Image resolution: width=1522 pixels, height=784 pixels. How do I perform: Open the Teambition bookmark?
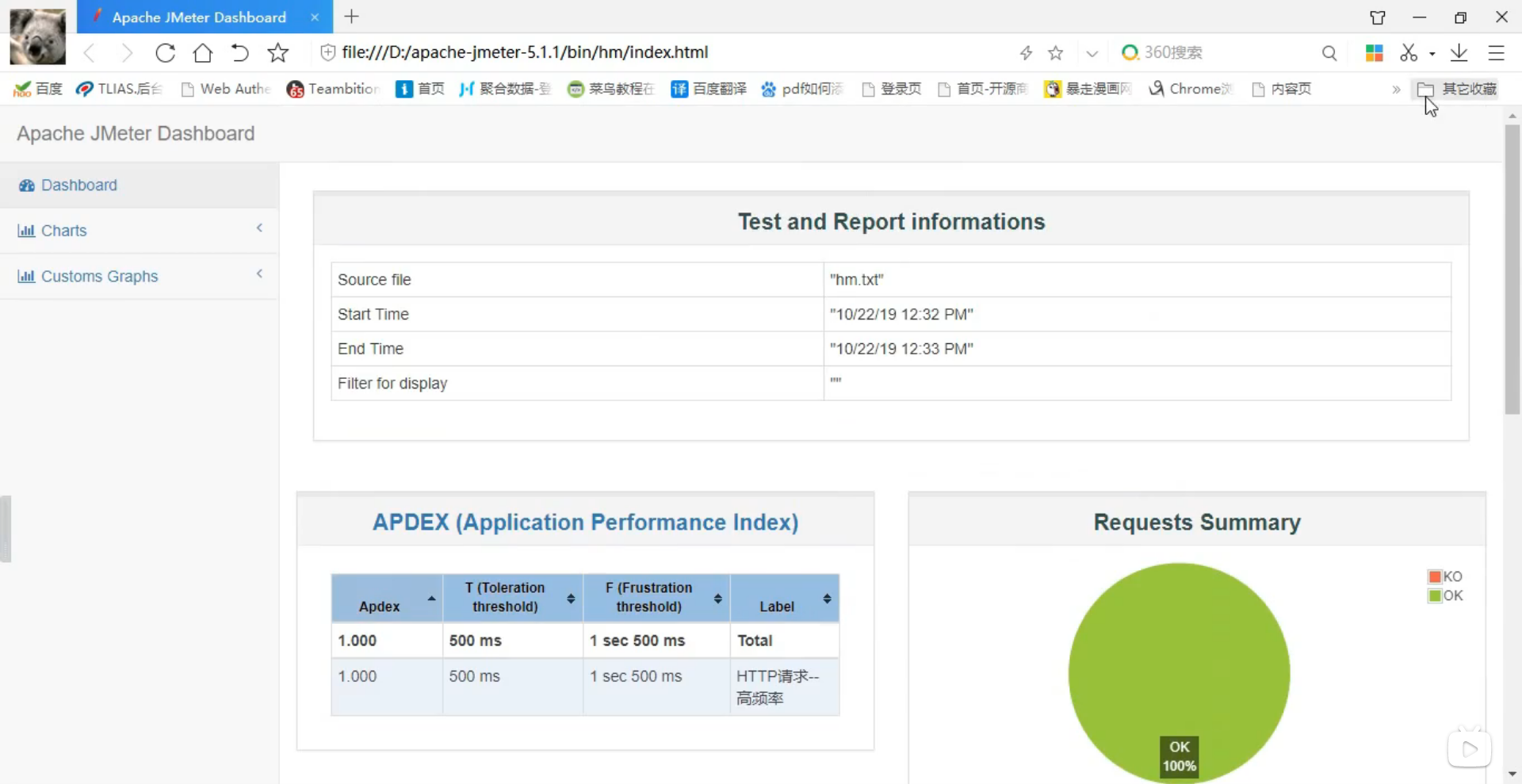(x=333, y=89)
